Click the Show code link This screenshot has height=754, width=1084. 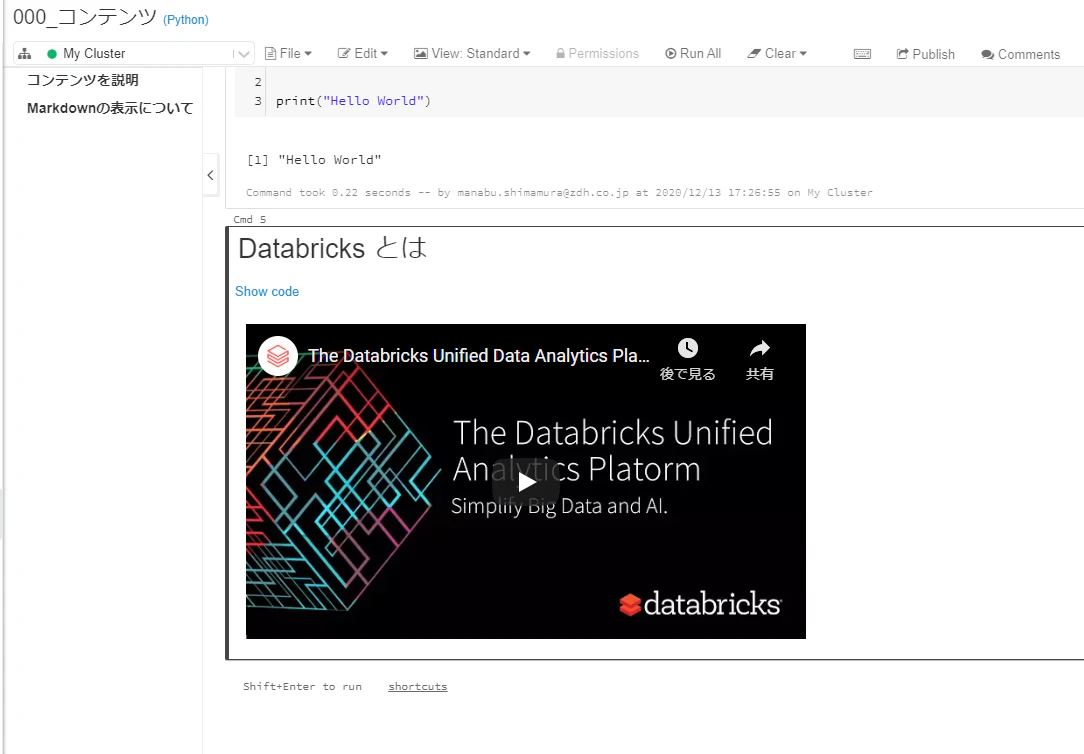(x=267, y=292)
